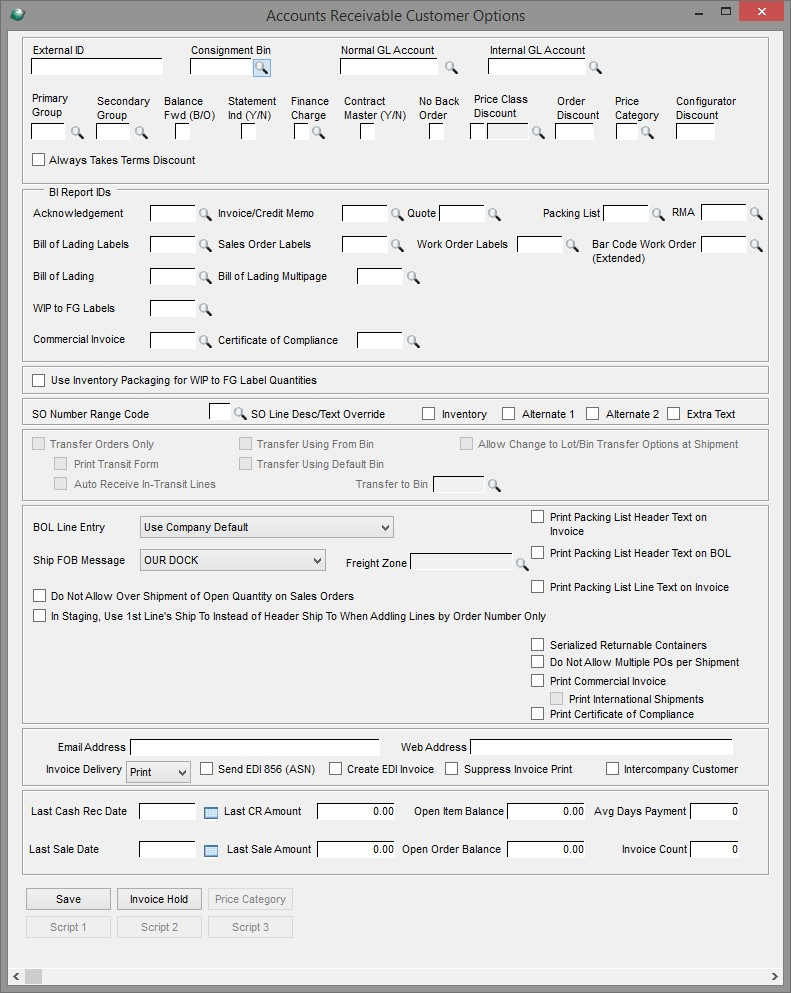The width and height of the screenshot is (791, 993).
Task: Enable Always Takes Terms Discount
Action: tap(39, 160)
